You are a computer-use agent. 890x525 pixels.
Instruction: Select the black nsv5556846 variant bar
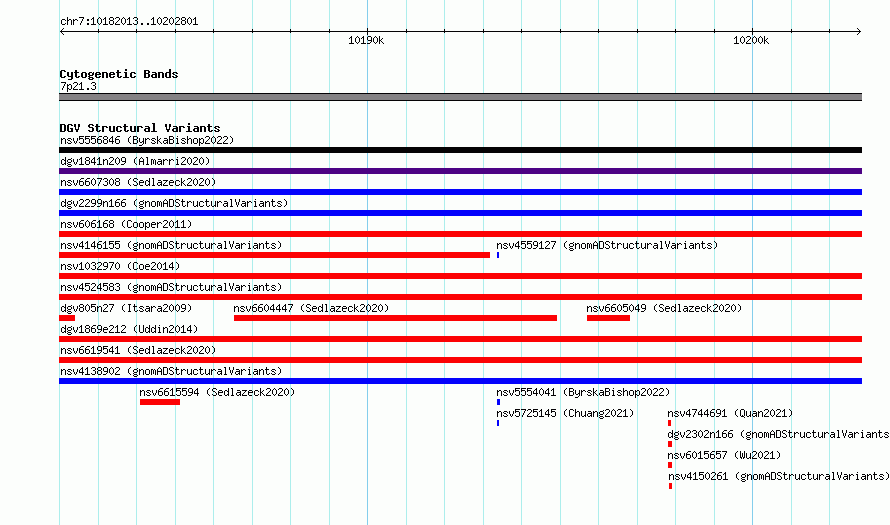coord(460,150)
